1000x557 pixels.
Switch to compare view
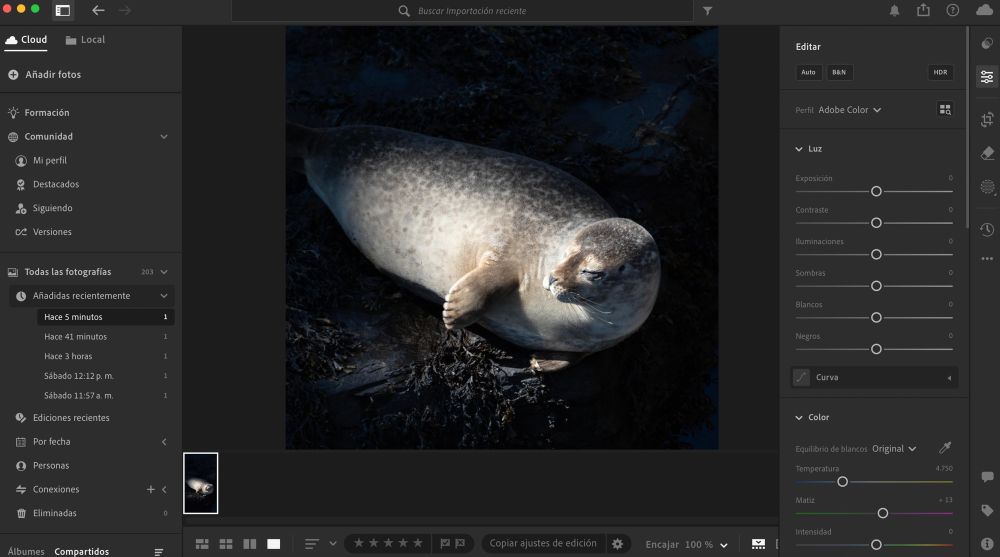pyautogui.click(x=250, y=544)
